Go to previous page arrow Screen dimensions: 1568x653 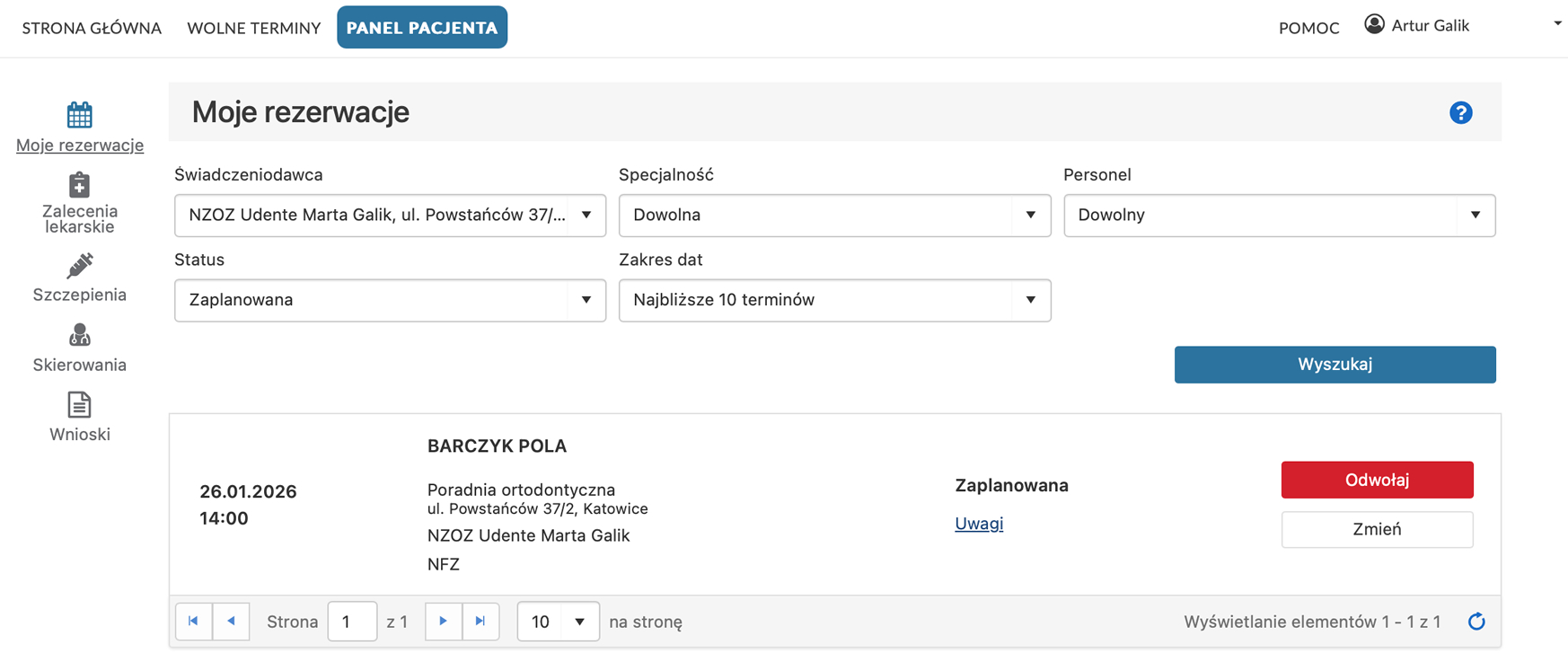click(231, 622)
